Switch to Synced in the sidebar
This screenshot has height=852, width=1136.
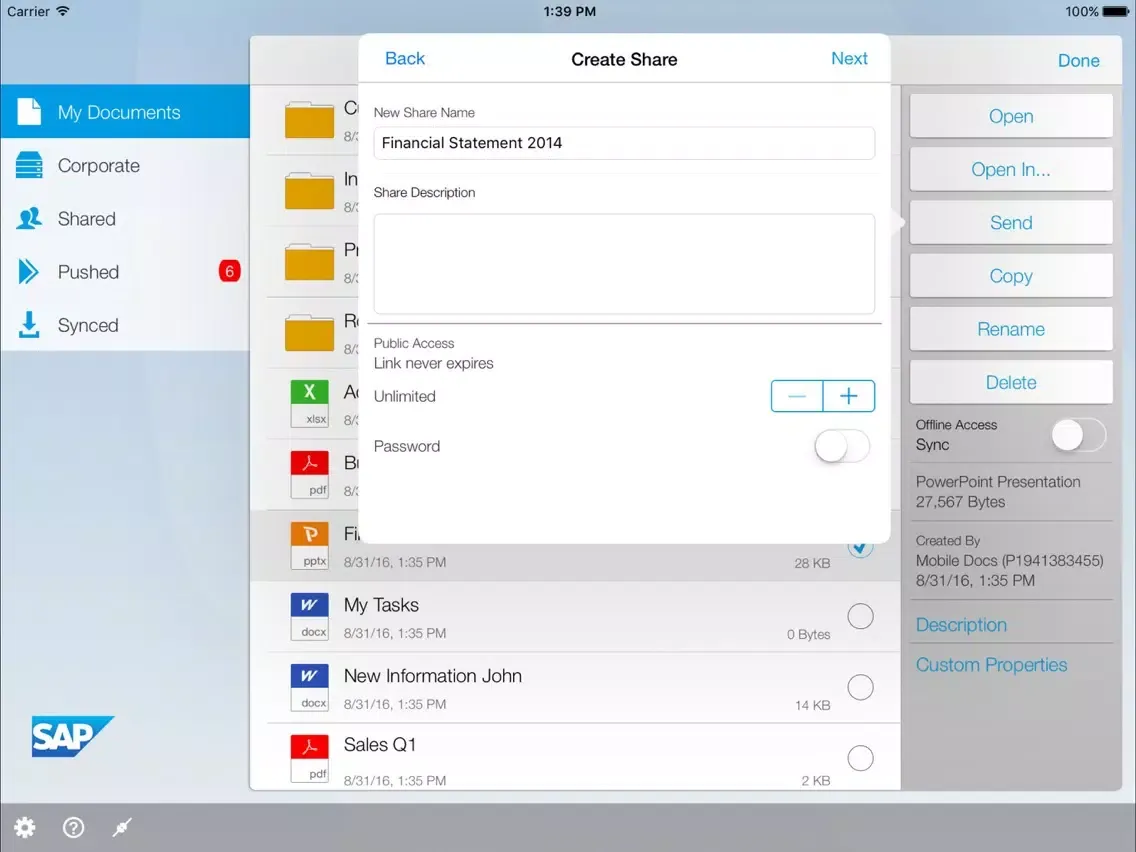tap(125, 325)
